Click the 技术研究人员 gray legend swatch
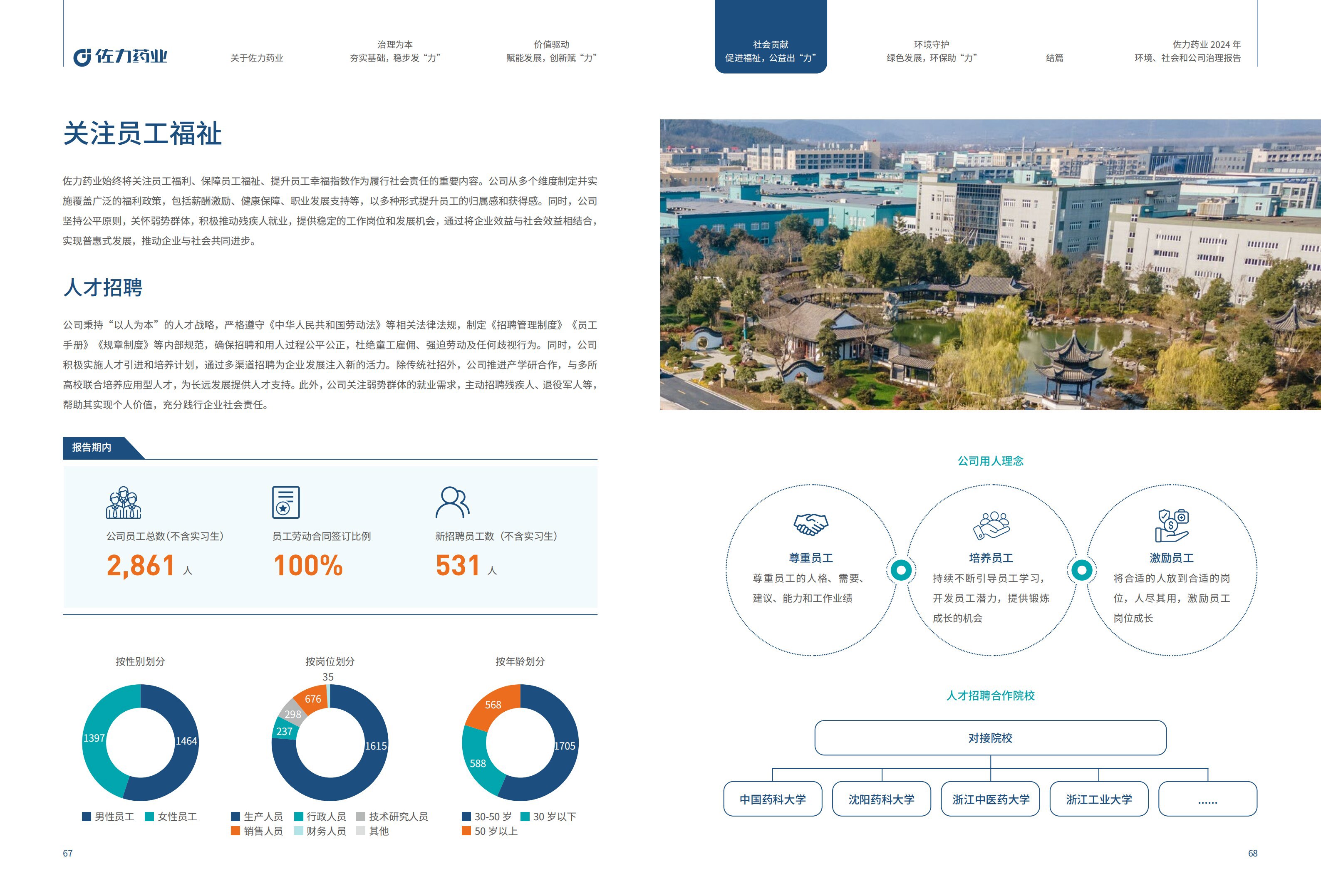 [360, 817]
